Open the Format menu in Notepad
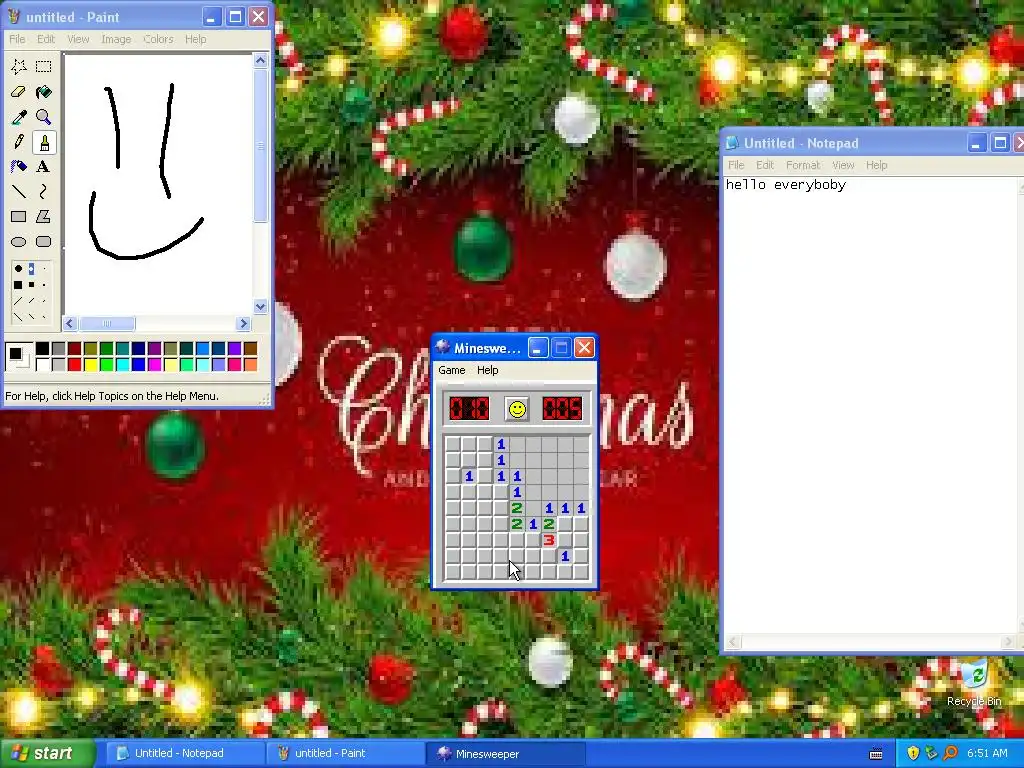The height and width of the screenshot is (768, 1024). (x=803, y=165)
